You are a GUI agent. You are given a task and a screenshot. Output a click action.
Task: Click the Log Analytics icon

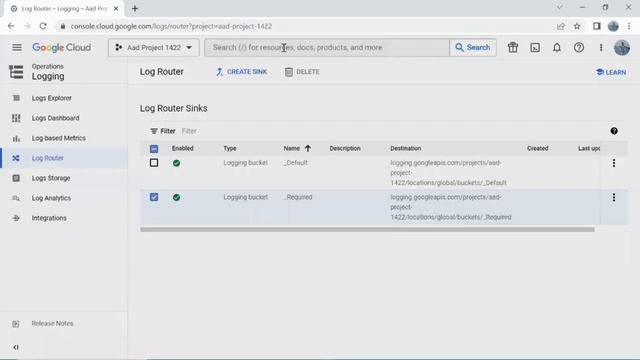pos(16,198)
